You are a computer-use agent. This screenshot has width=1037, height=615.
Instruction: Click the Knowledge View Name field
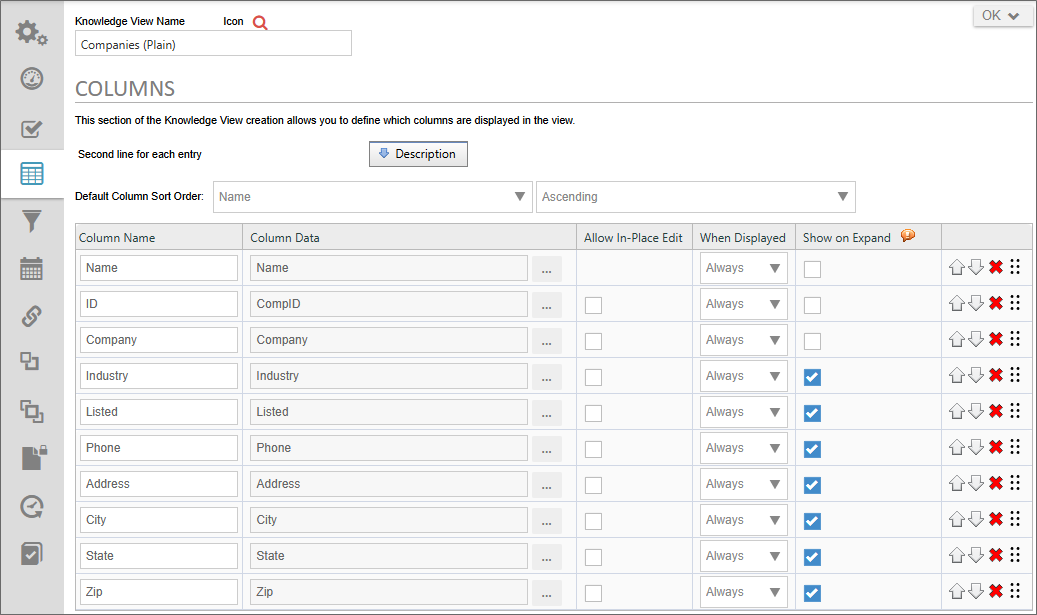[x=213, y=44]
